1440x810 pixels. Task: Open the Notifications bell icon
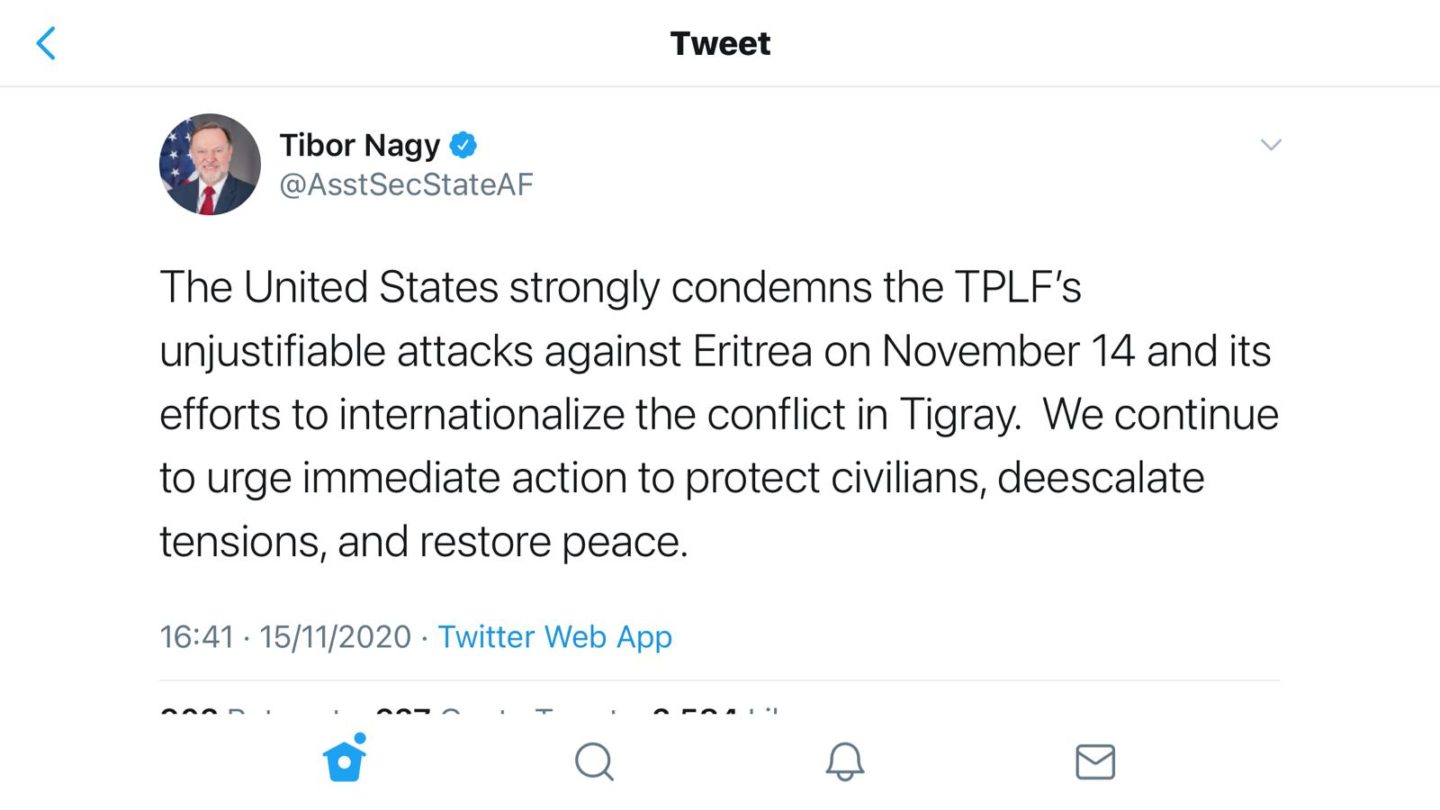click(844, 763)
